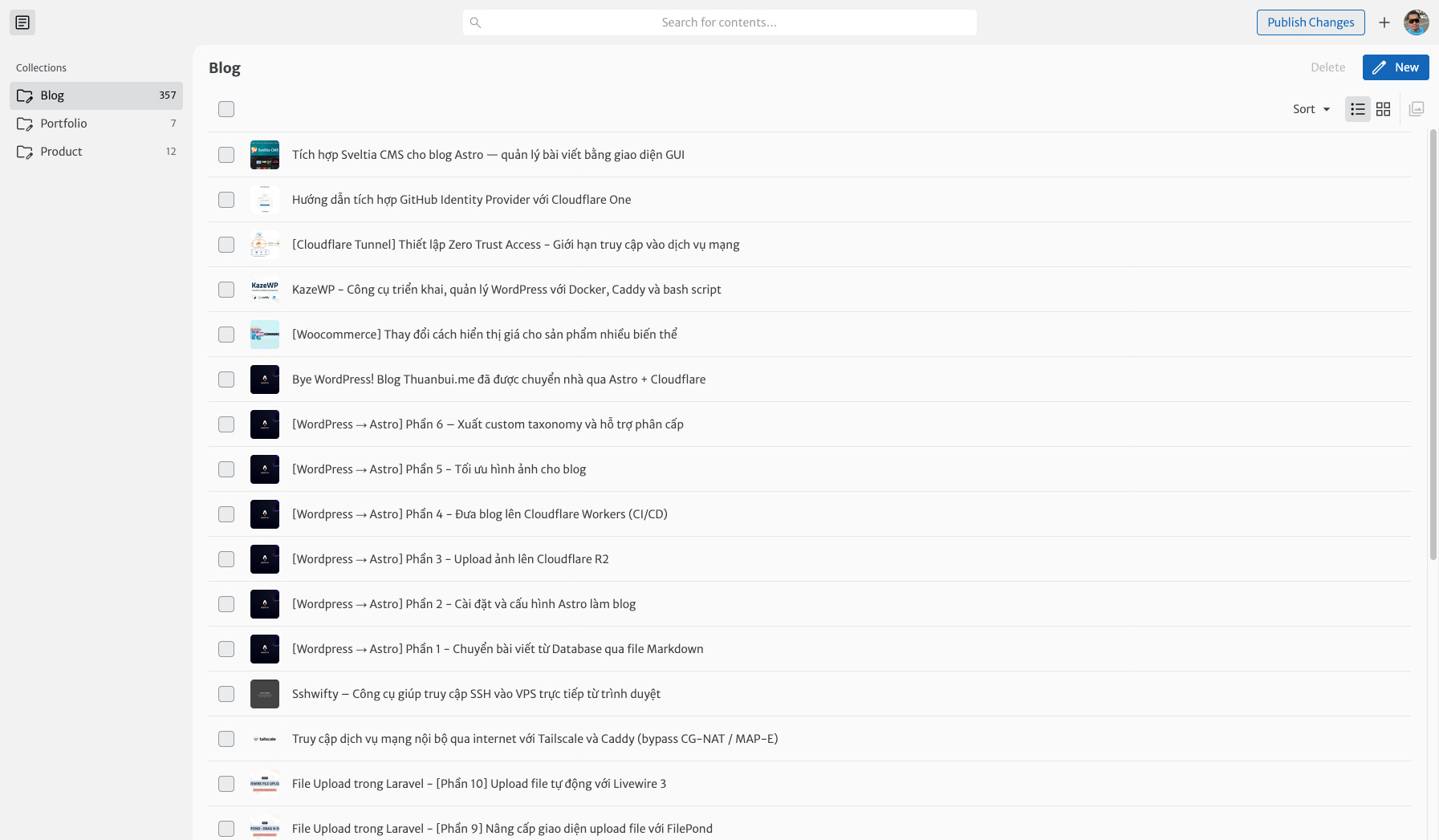The width and height of the screenshot is (1439, 840).
Task: Check the Sshwifty post checkbox
Action: pos(226,694)
